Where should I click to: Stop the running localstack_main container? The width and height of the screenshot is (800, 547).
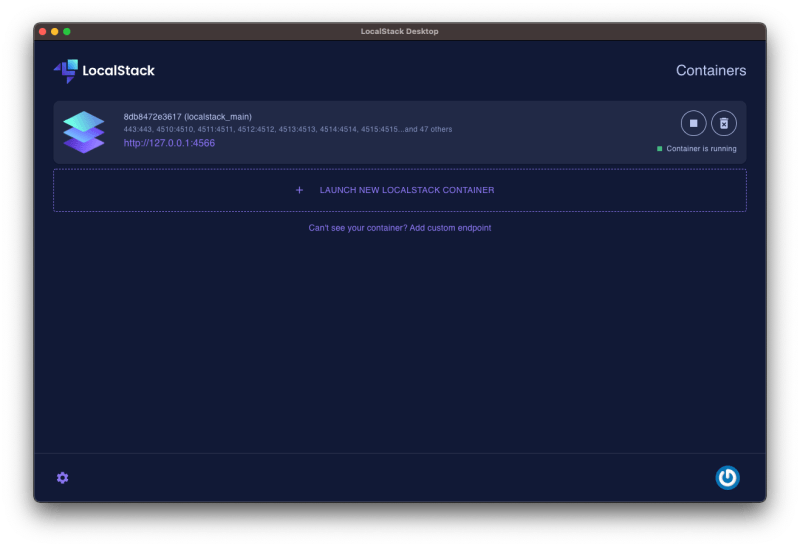pos(693,123)
